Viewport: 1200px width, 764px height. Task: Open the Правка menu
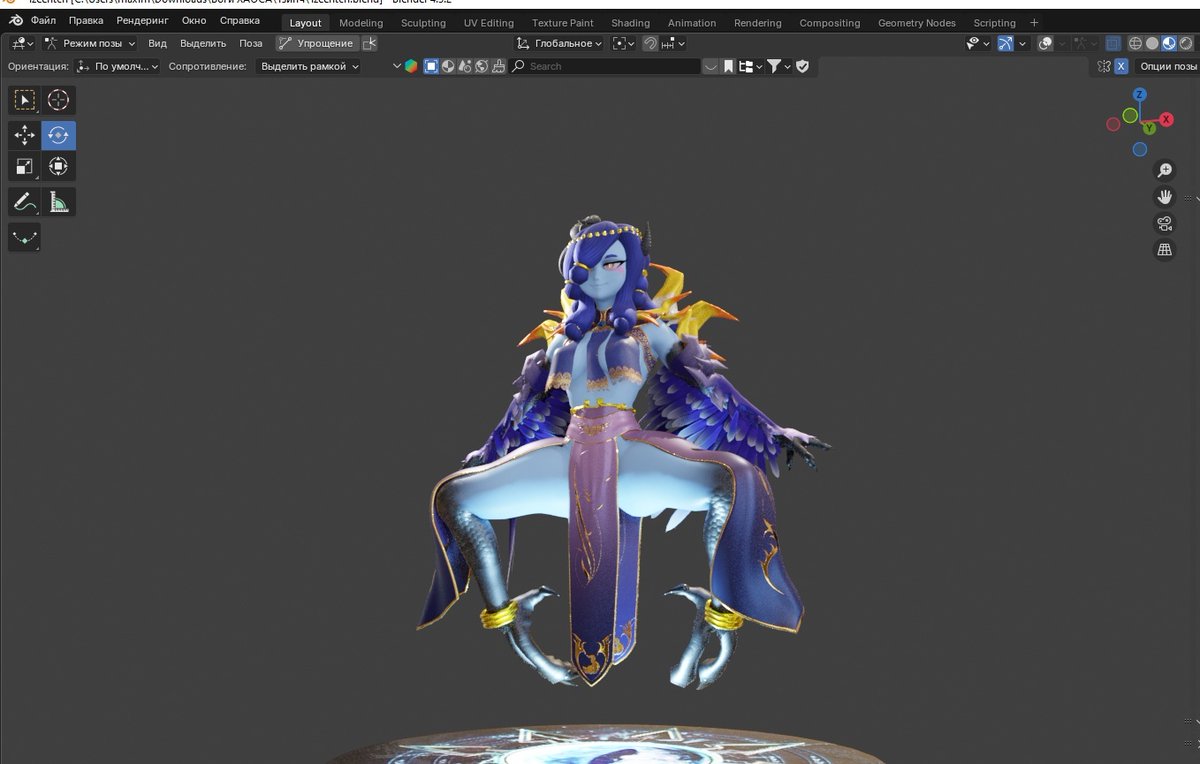coord(86,21)
